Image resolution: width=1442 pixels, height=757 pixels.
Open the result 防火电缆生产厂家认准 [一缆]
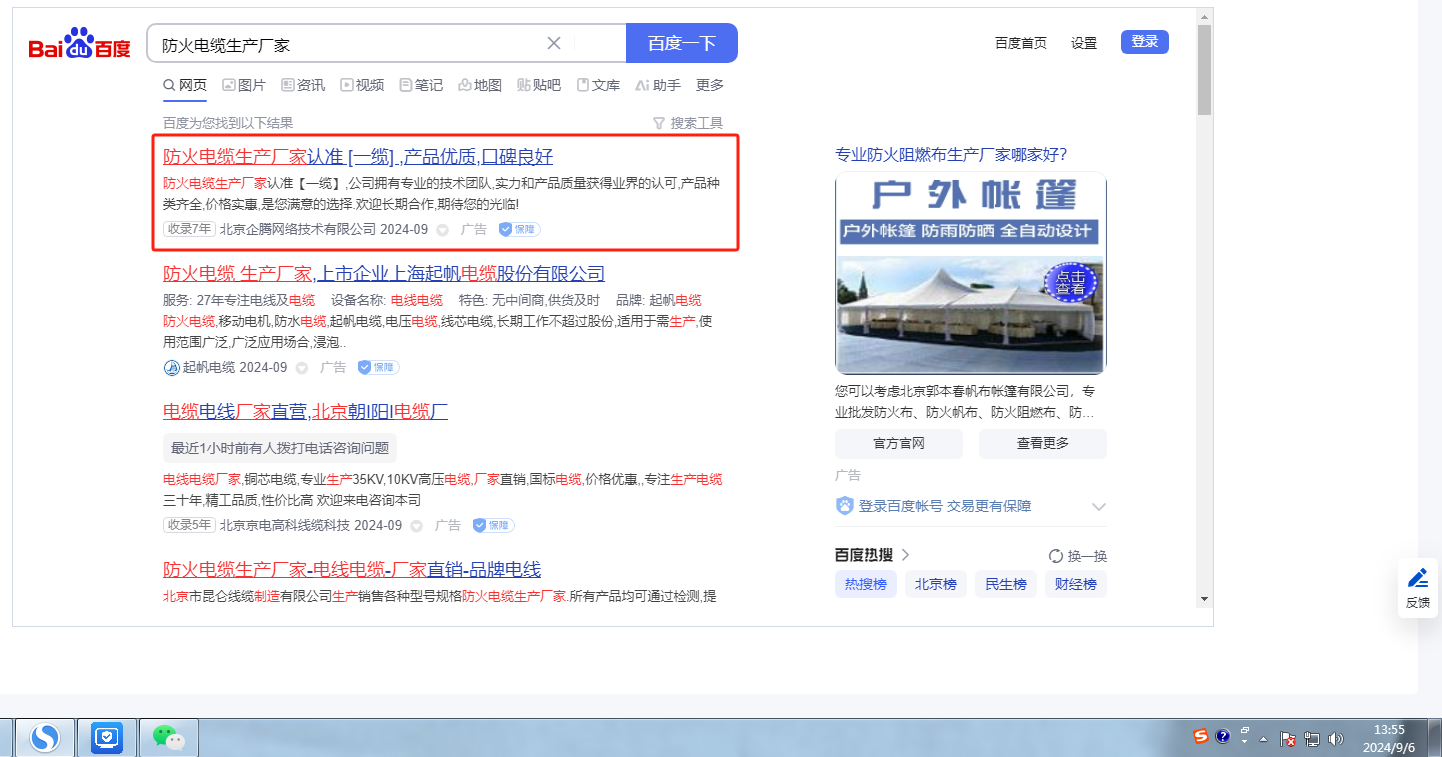pyautogui.click(x=358, y=157)
